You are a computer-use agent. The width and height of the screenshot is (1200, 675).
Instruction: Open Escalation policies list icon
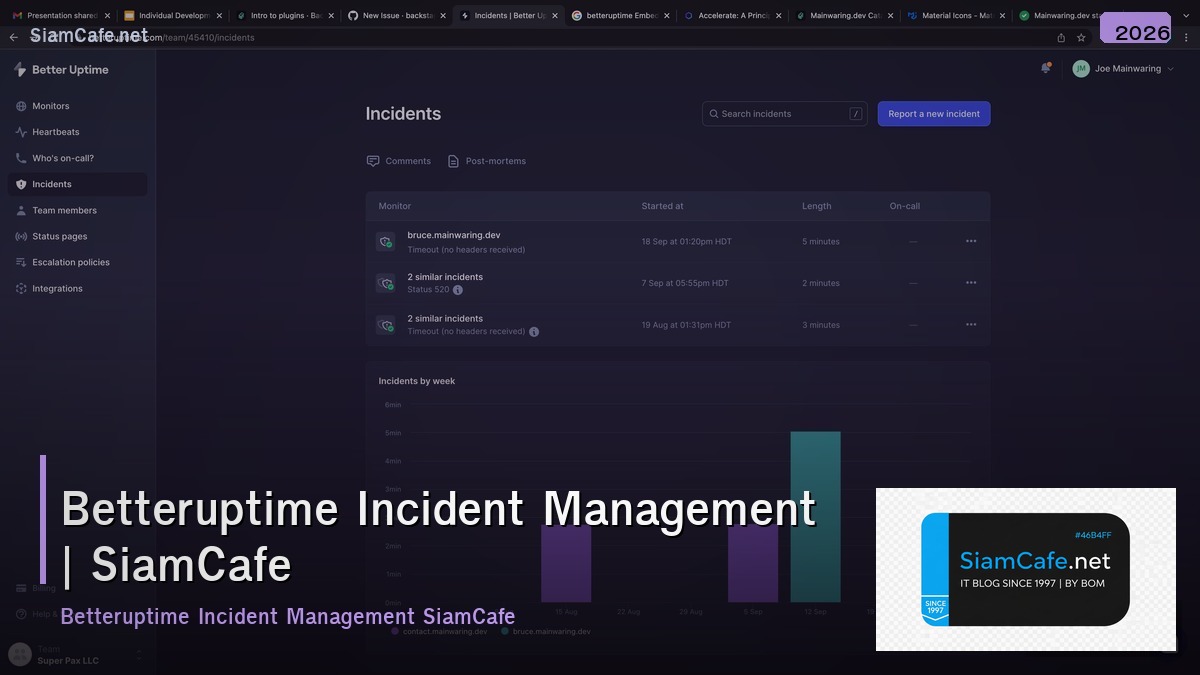(22, 262)
